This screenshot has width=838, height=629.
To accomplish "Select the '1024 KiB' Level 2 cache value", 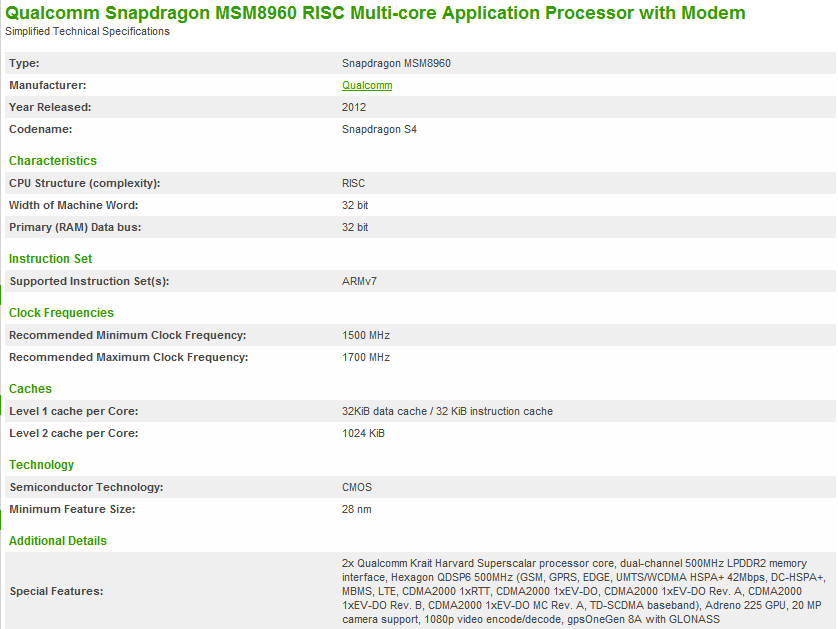I will 363,433.
